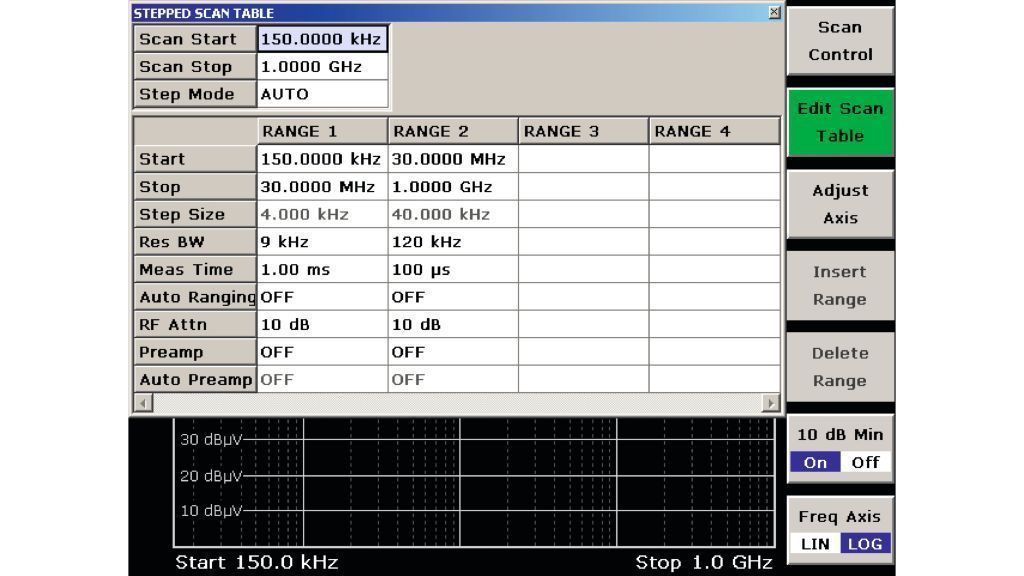This screenshot has height=576, width=1024.
Task: Select the RANGE 4 column header
Action: click(x=714, y=131)
